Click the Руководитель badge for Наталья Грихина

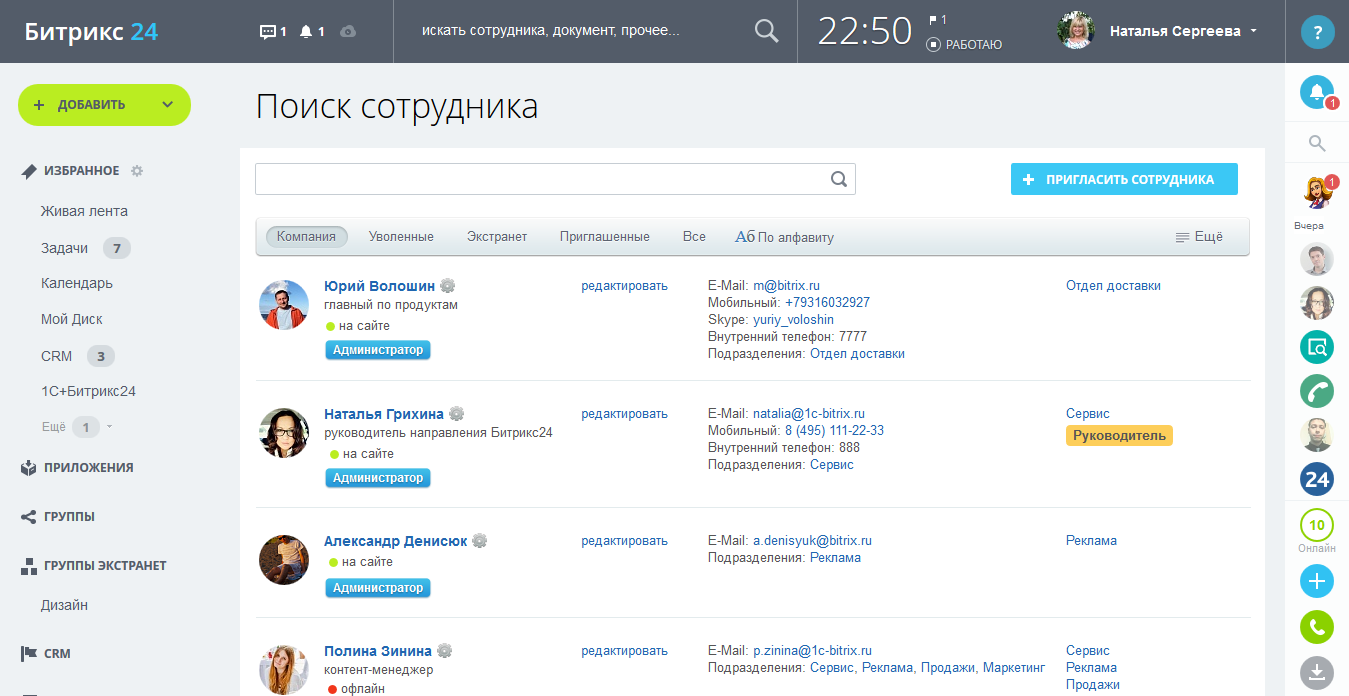pyautogui.click(x=1119, y=436)
